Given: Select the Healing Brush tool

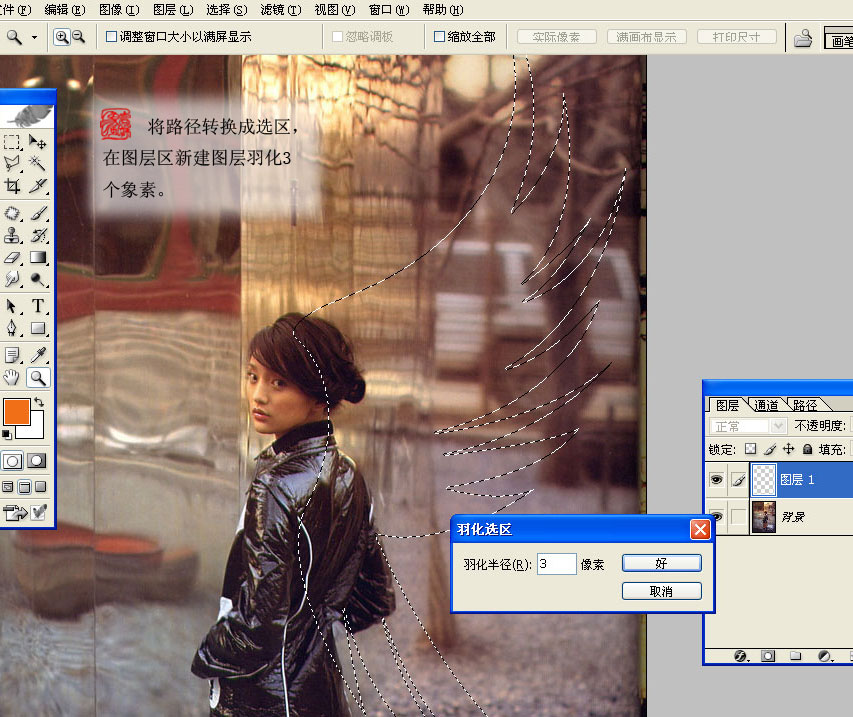Looking at the screenshot, I should tap(12, 213).
